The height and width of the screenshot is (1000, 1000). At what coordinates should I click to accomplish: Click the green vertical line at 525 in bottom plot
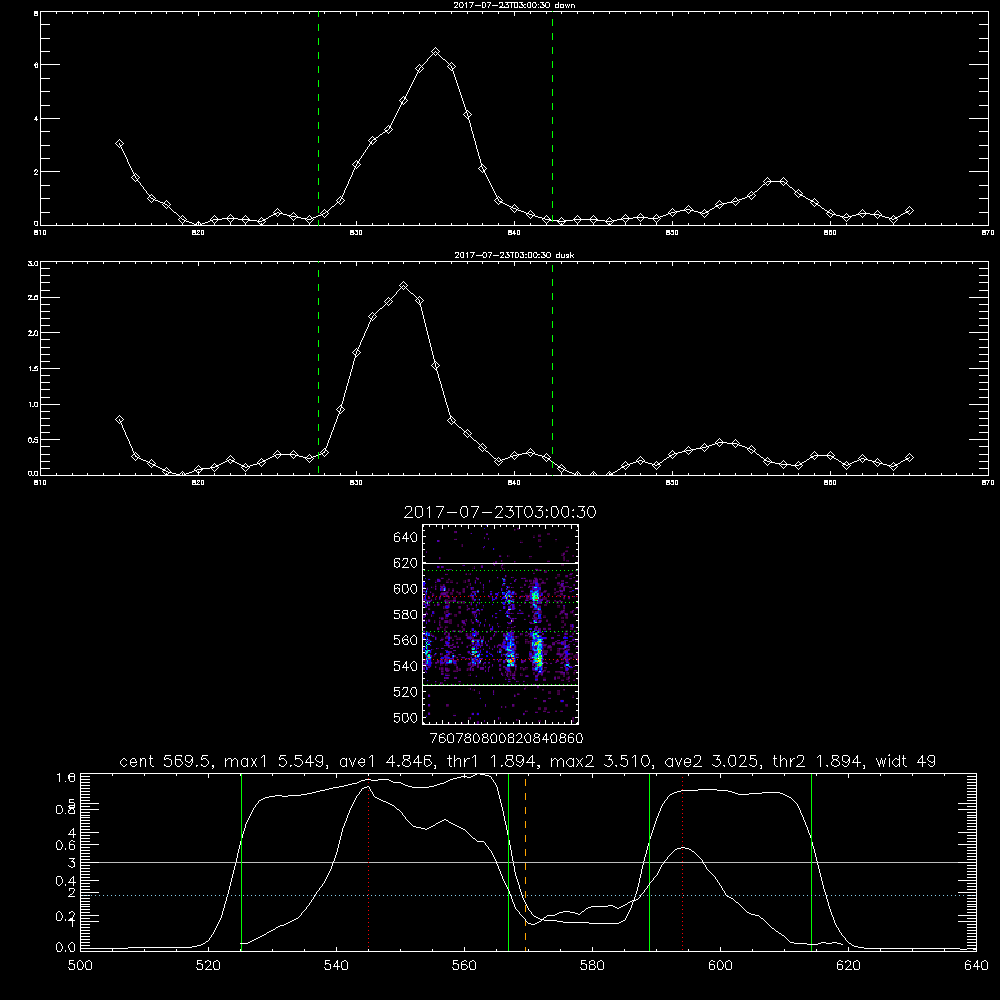pyautogui.click(x=241, y=861)
